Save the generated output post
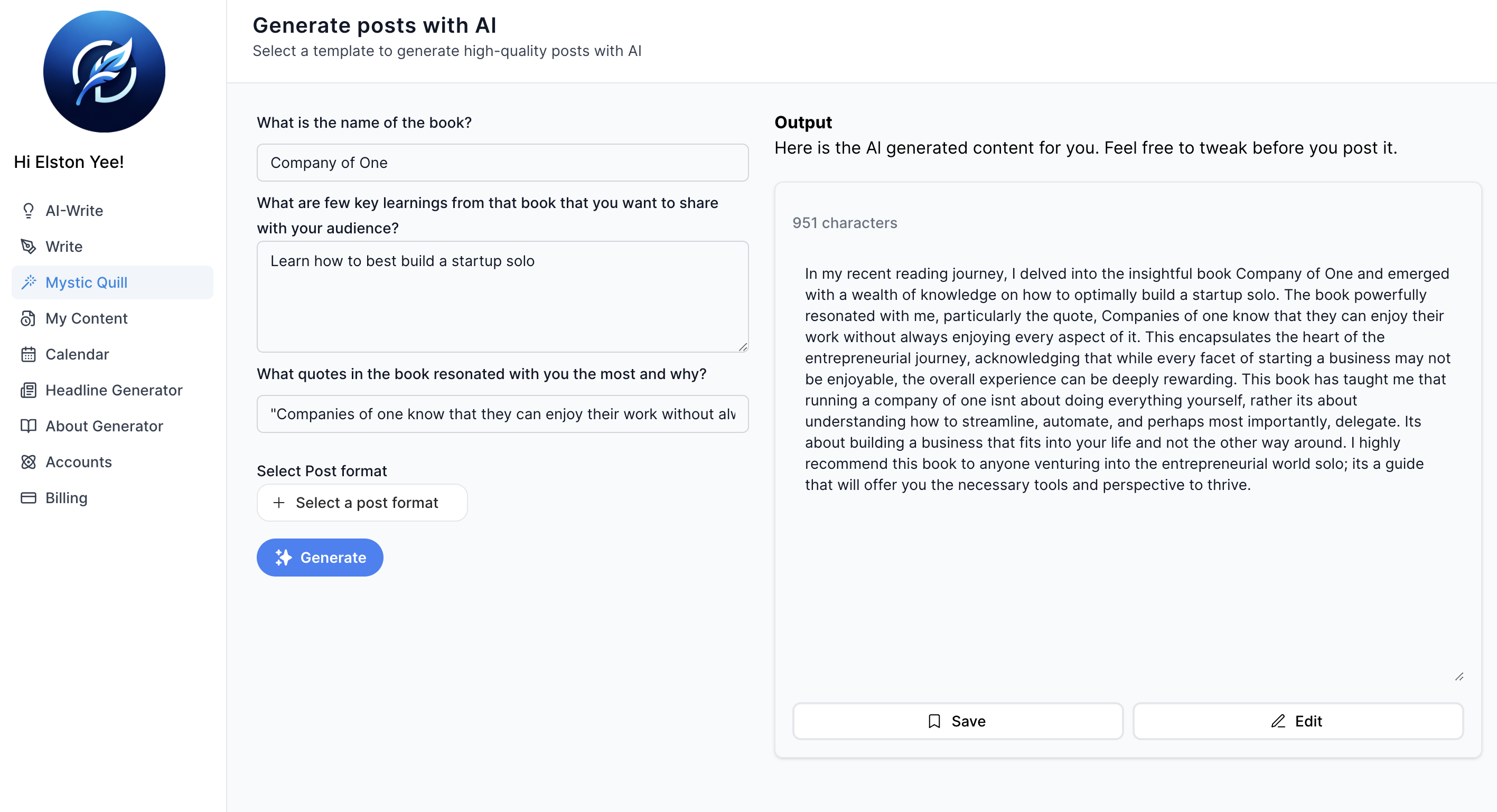The height and width of the screenshot is (812, 1497). pos(957,721)
